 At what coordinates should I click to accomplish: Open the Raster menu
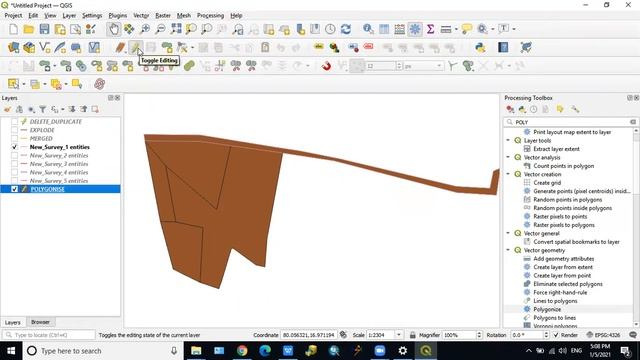point(163,16)
